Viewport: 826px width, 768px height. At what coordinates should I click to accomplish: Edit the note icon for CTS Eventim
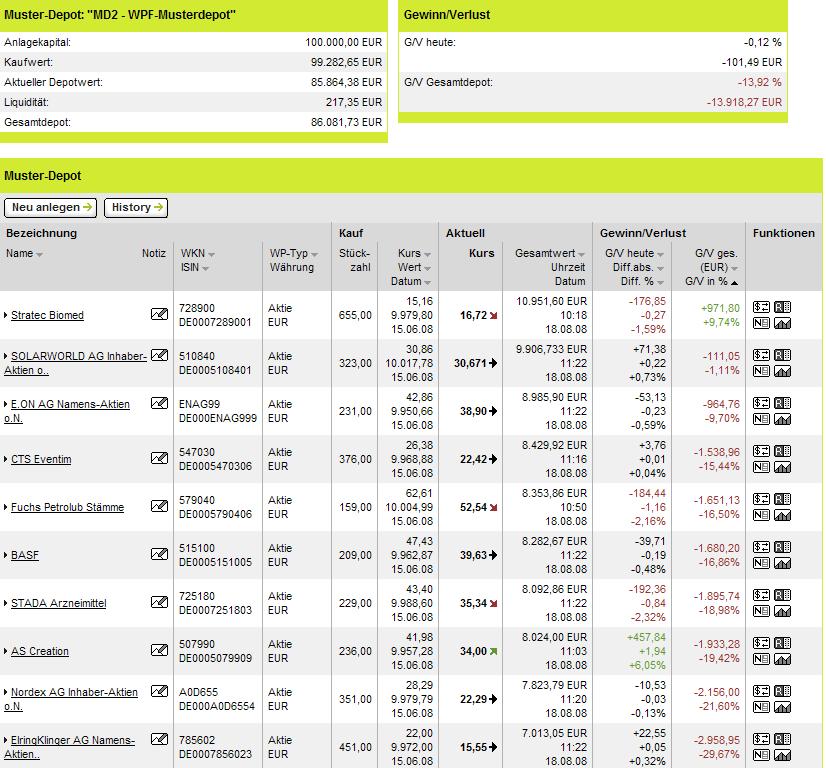coord(160,458)
